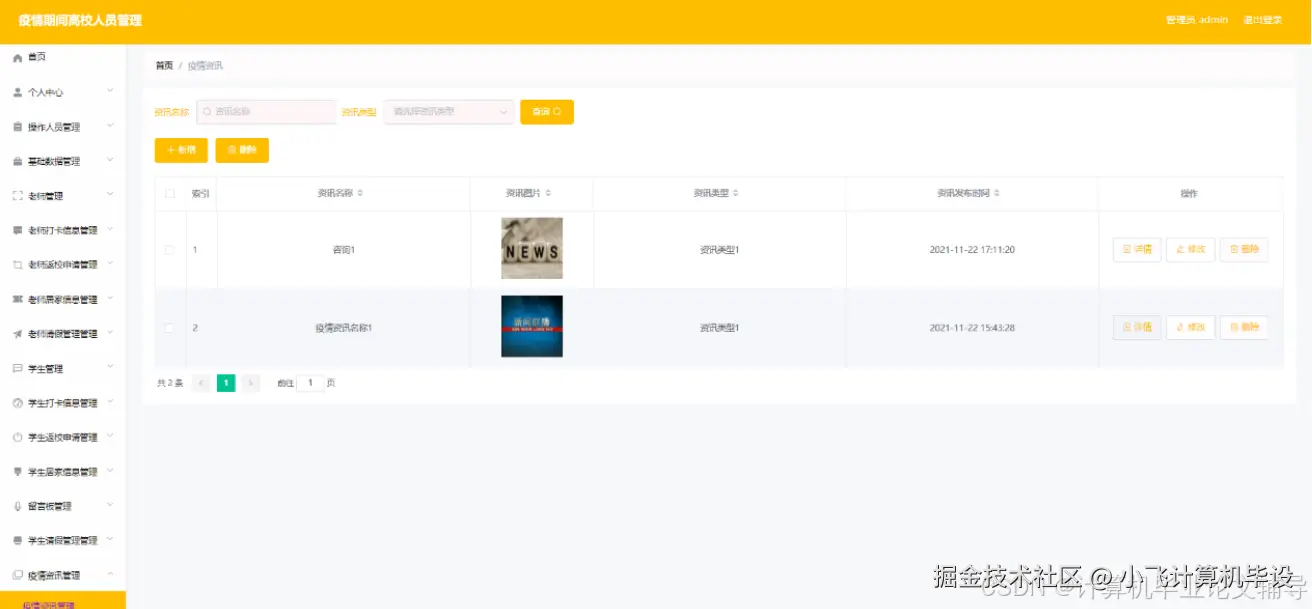
Task: Click the timestamp 2021-11-22 17:11:20
Action: click(x=972, y=250)
